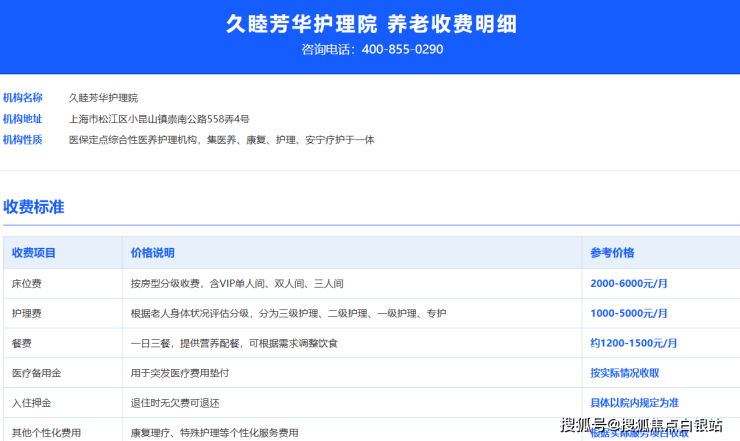740x441 pixels.
Task: Select the address 上海市松江区小昆山镇崇南公路558弄4号
Action: pyautogui.click(x=159, y=119)
